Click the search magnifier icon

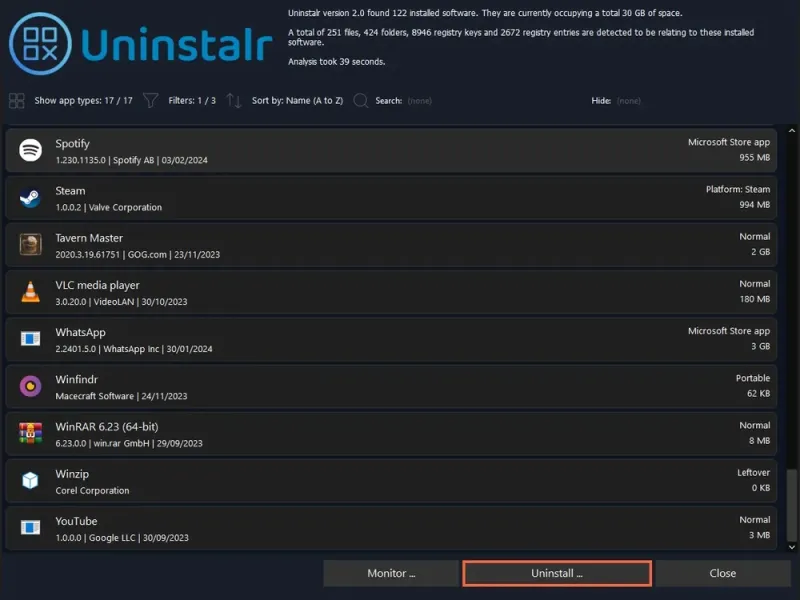pos(361,101)
